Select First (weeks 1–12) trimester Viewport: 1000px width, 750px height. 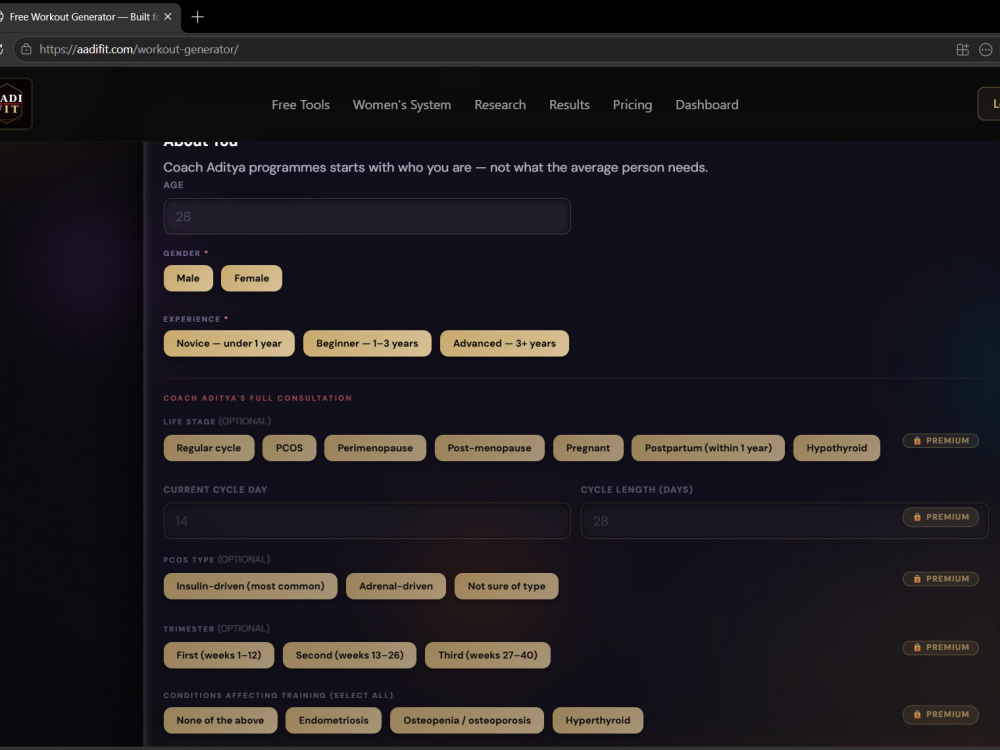click(219, 655)
